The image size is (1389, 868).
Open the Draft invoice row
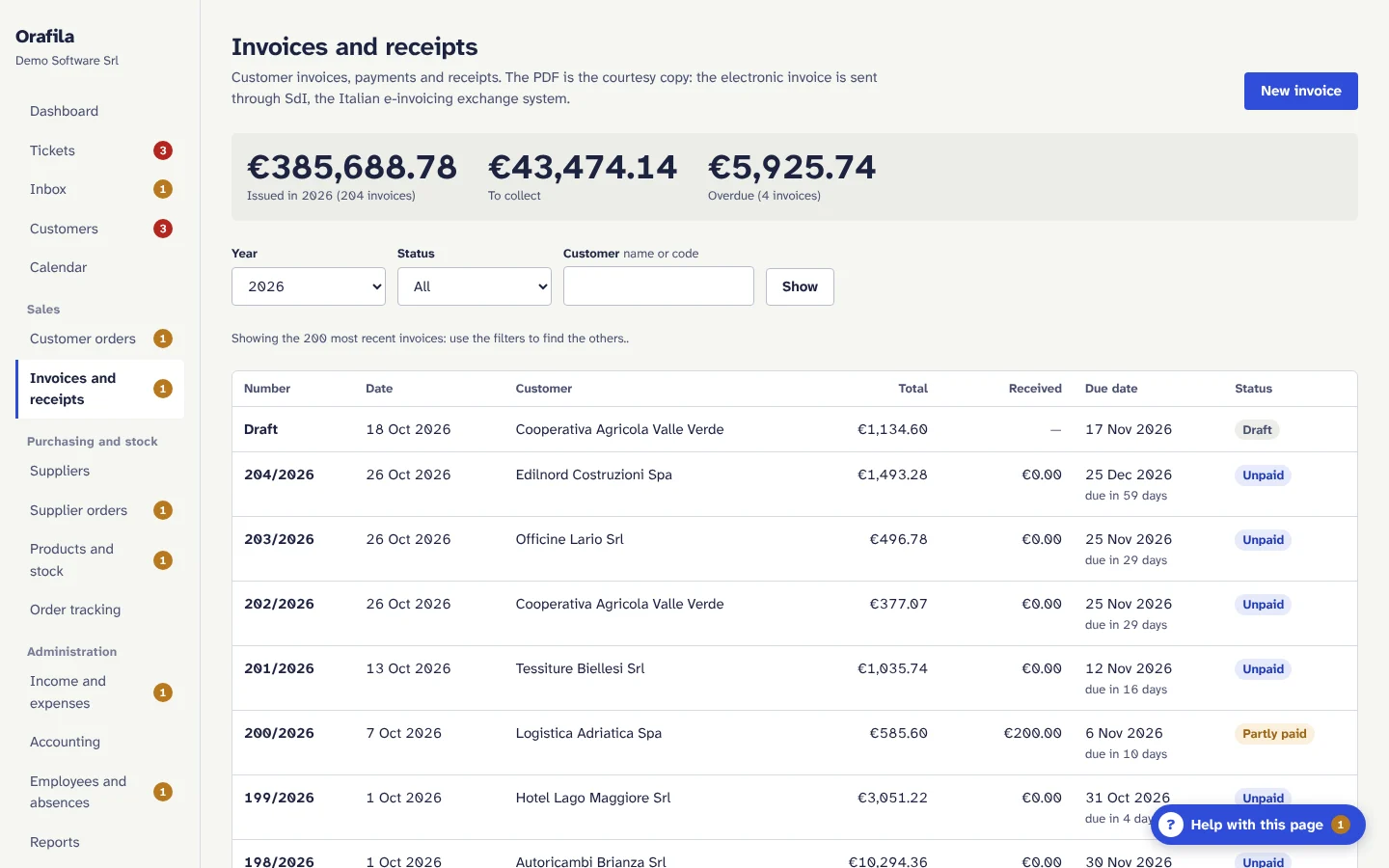tap(794, 429)
